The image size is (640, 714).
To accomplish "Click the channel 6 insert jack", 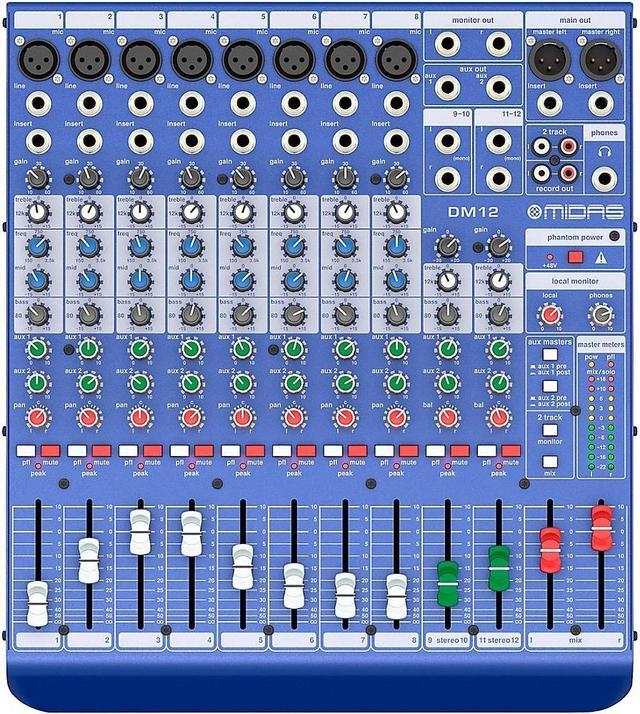I will pyautogui.click(x=294, y=142).
